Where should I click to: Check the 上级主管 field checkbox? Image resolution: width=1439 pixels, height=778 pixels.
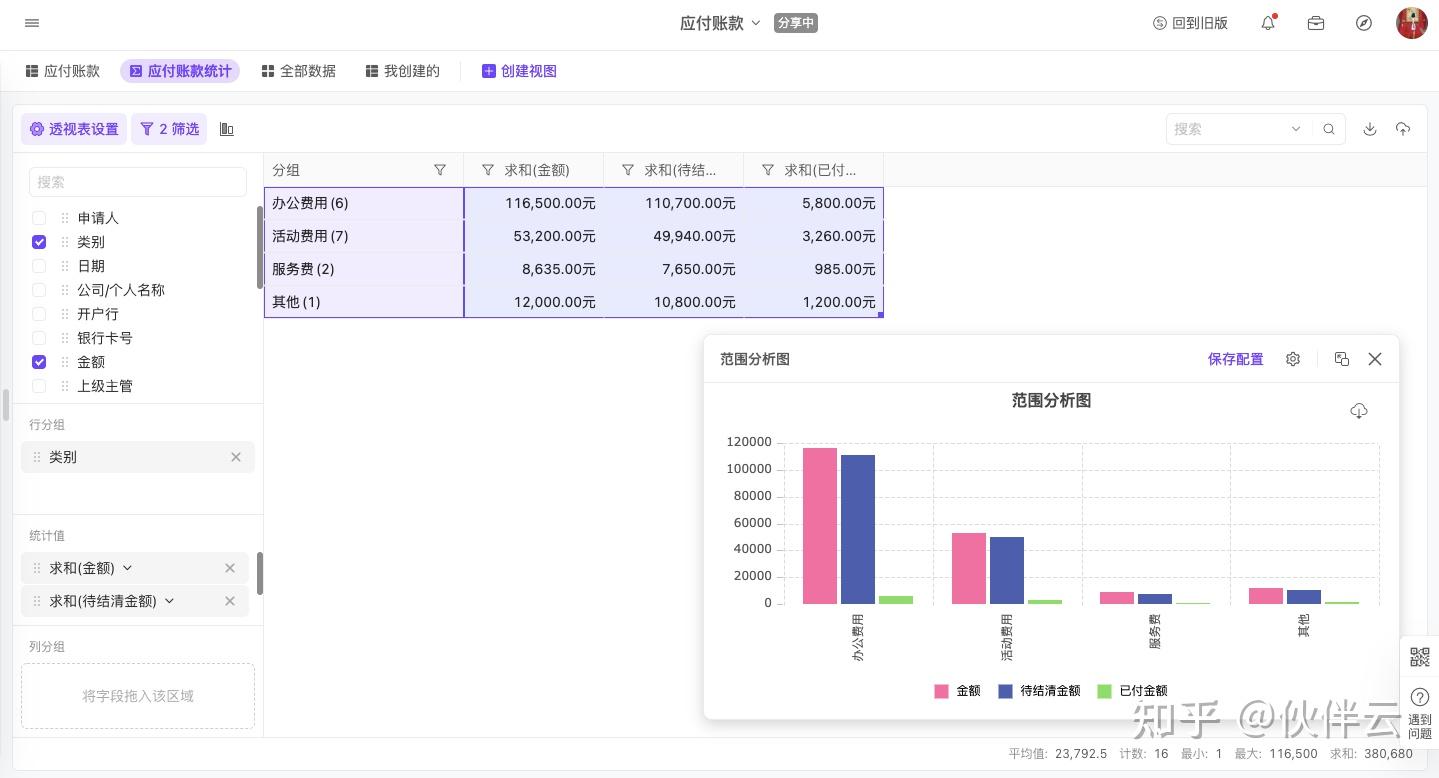39,386
